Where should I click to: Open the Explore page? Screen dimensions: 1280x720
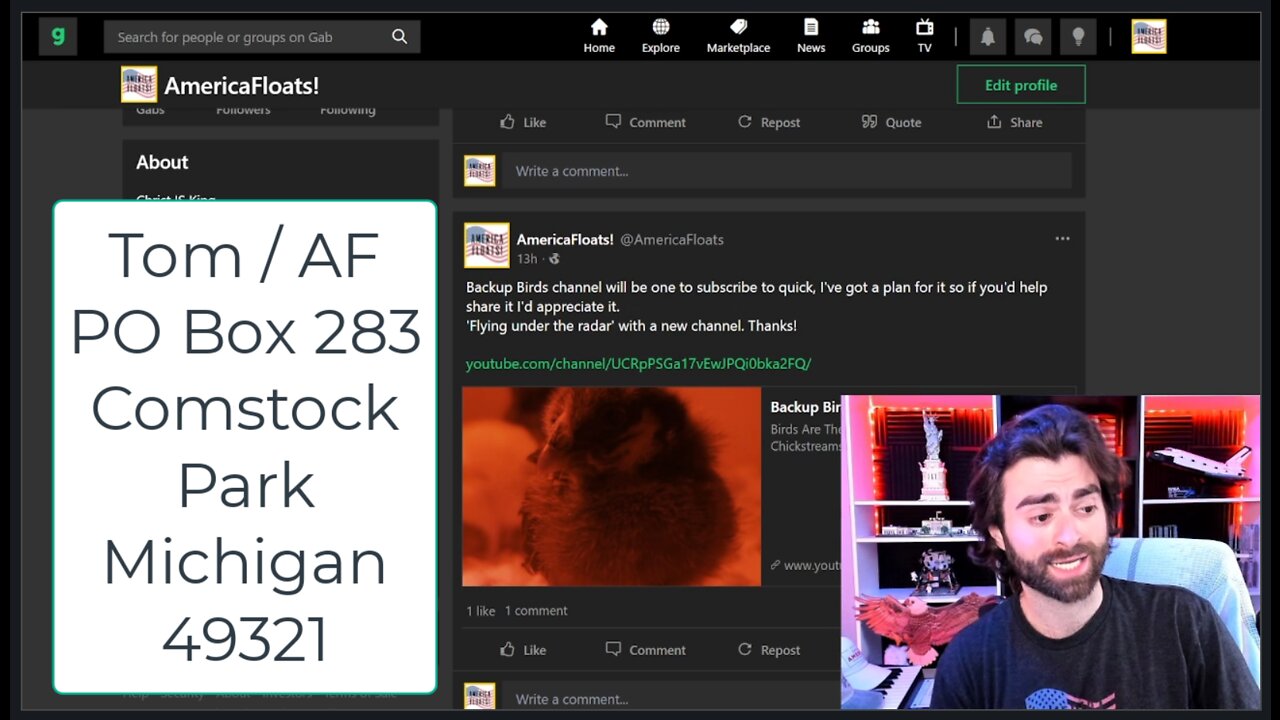click(x=660, y=37)
